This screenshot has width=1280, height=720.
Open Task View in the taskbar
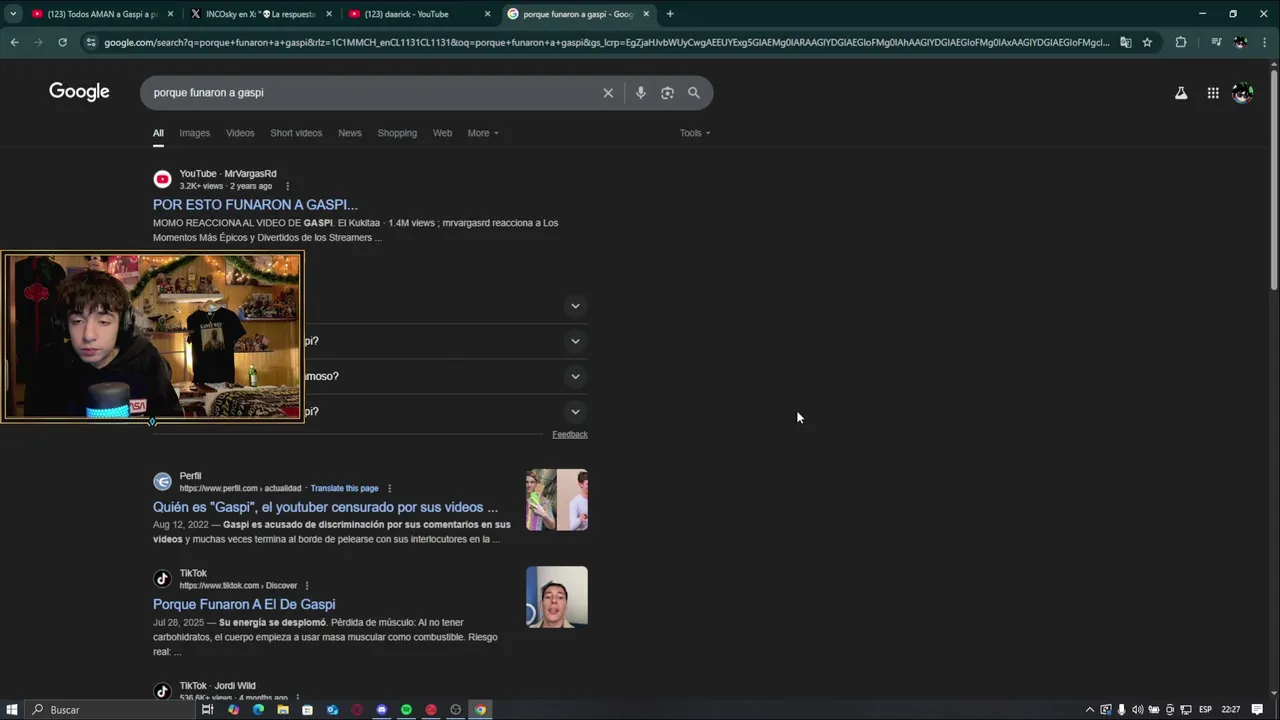(207, 710)
